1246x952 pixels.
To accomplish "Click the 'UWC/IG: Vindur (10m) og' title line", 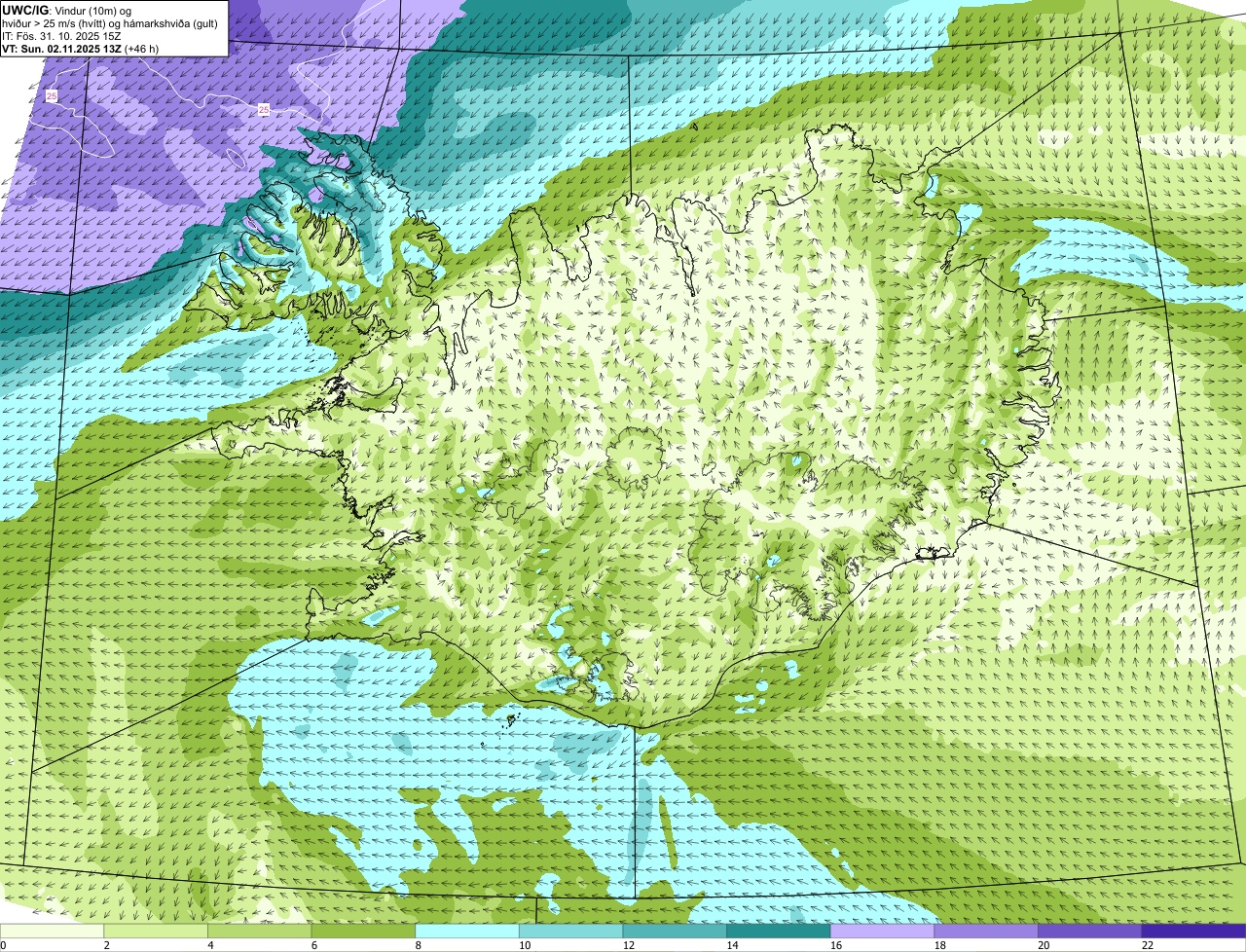I will (x=67, y=10).
